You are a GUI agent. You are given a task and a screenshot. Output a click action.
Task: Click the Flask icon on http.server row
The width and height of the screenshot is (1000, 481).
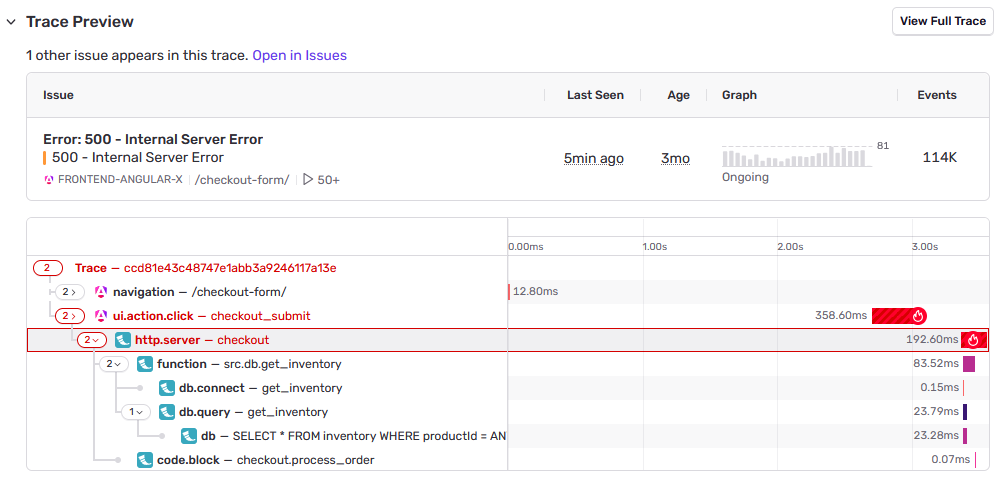(x=122, y=340)
